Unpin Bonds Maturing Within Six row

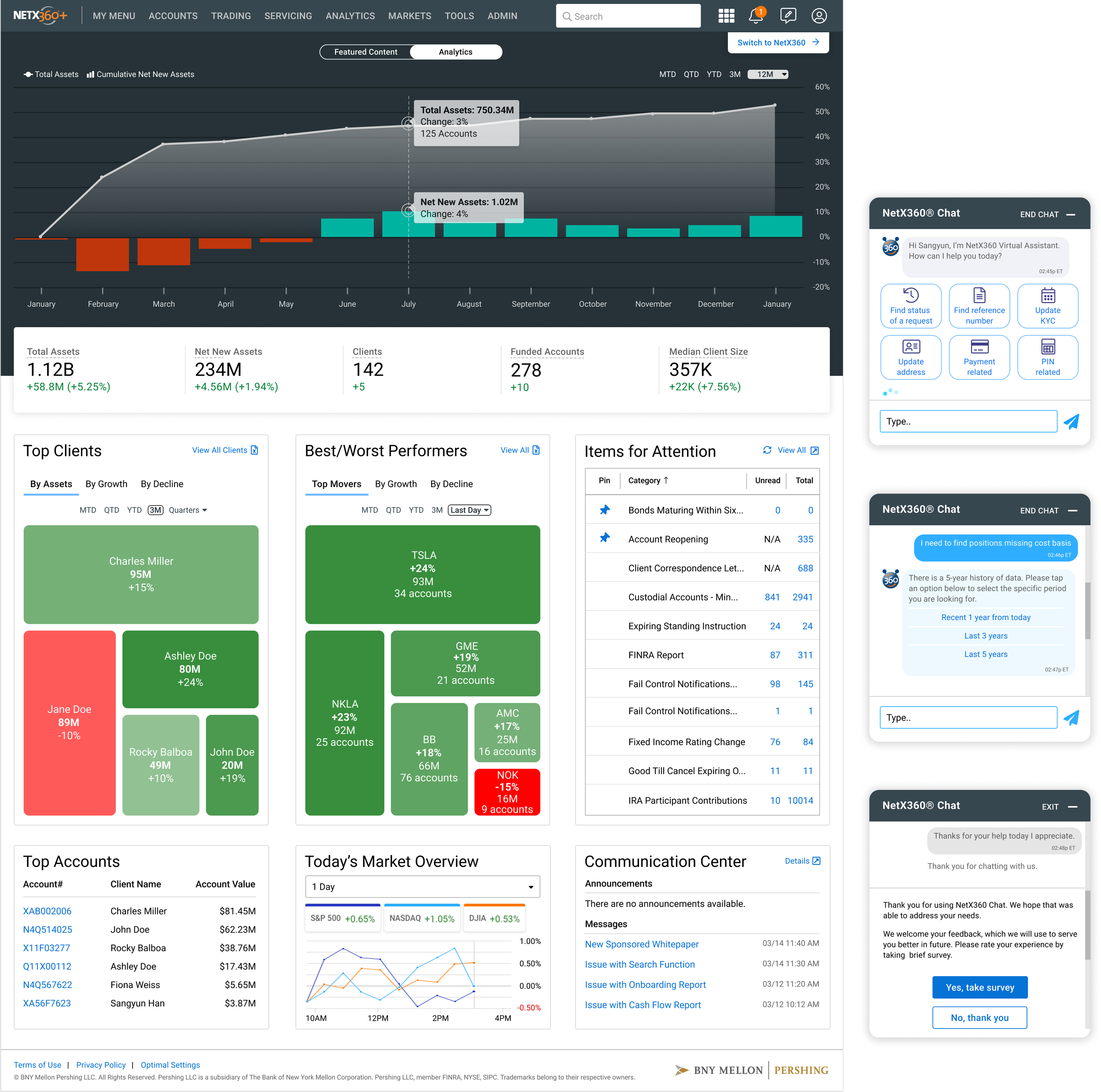point(605,510)
